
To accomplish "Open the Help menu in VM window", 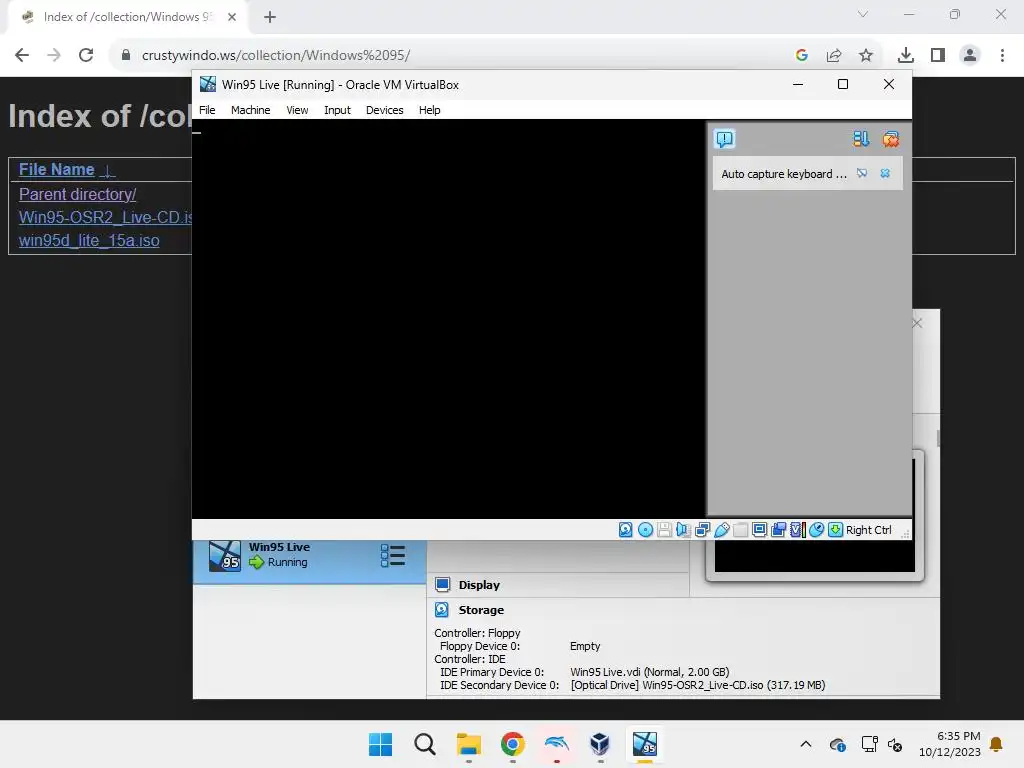I will click(429, 110).
